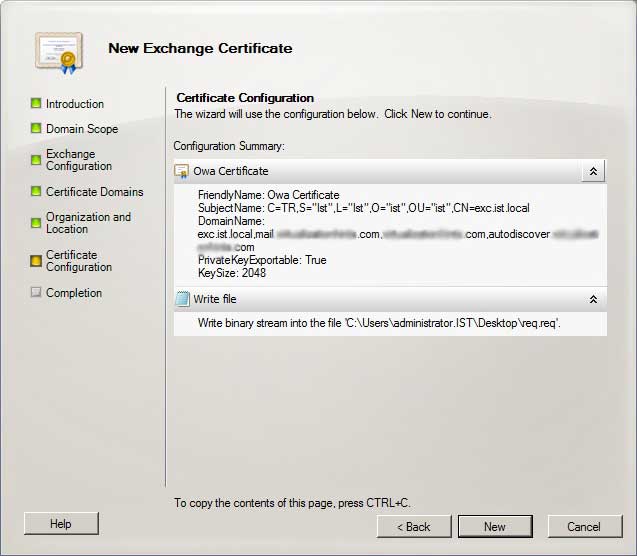Cancel the certificate wizard
This screenshot has width=637, height=556.
click(x=583, y=526)
